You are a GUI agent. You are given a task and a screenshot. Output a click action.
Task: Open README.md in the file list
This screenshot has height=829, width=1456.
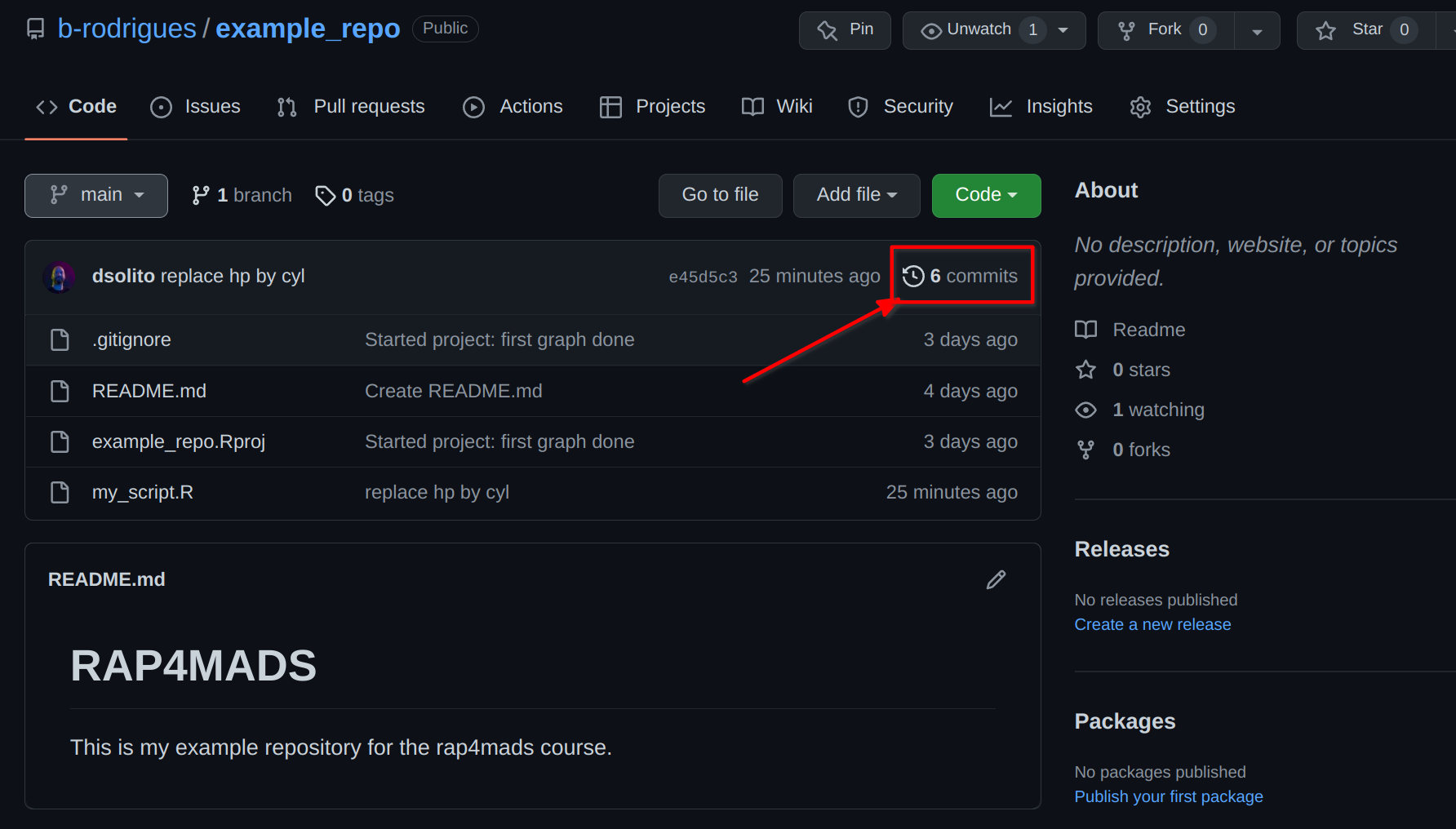click(x=149, y=391)
